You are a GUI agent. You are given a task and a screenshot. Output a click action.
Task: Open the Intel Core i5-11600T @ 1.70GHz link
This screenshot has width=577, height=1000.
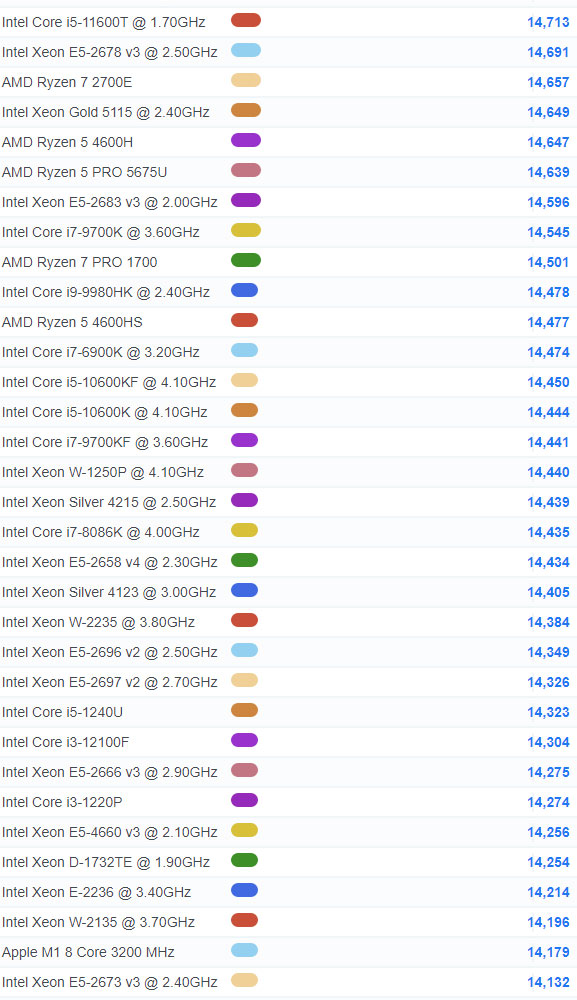click(x=103, y=22)
